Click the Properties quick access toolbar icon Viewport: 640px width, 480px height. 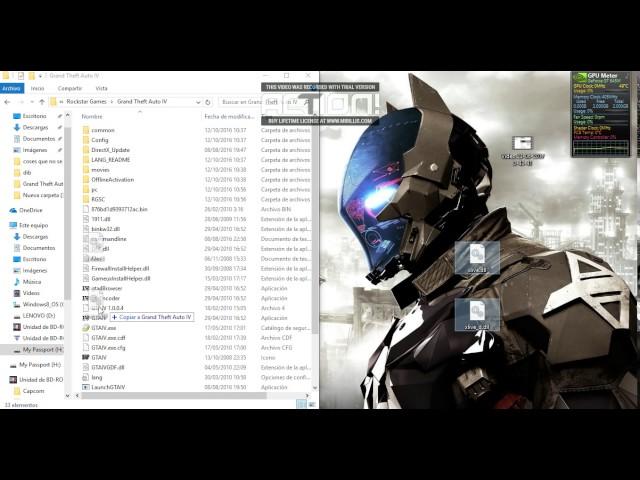tap(20, 76)
